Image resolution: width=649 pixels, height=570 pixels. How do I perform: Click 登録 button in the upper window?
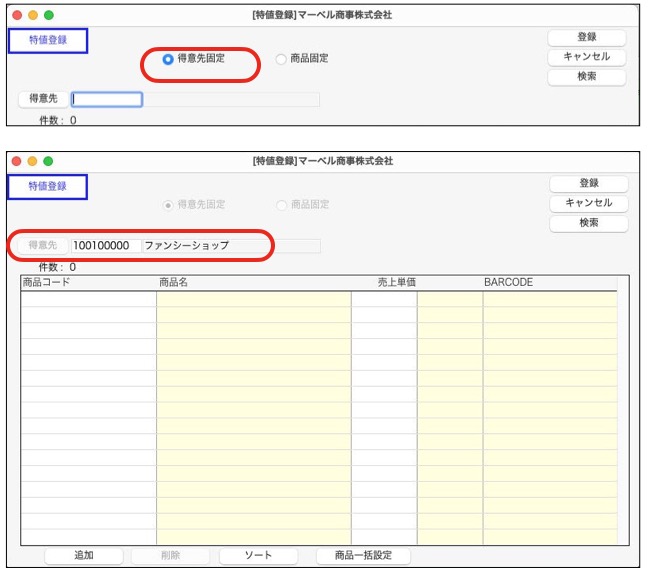[x=587, y=37]
